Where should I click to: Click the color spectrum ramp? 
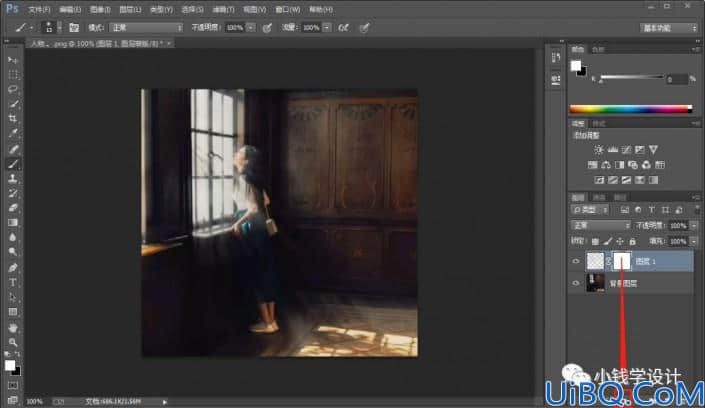pyautogui.click(x=631, y=109)
